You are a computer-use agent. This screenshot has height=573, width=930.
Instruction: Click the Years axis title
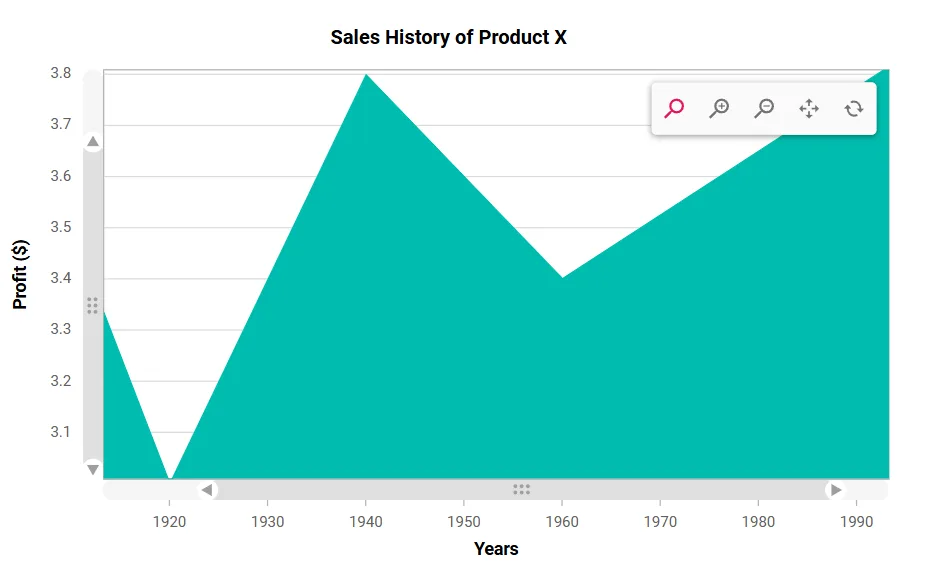[496, 549]
